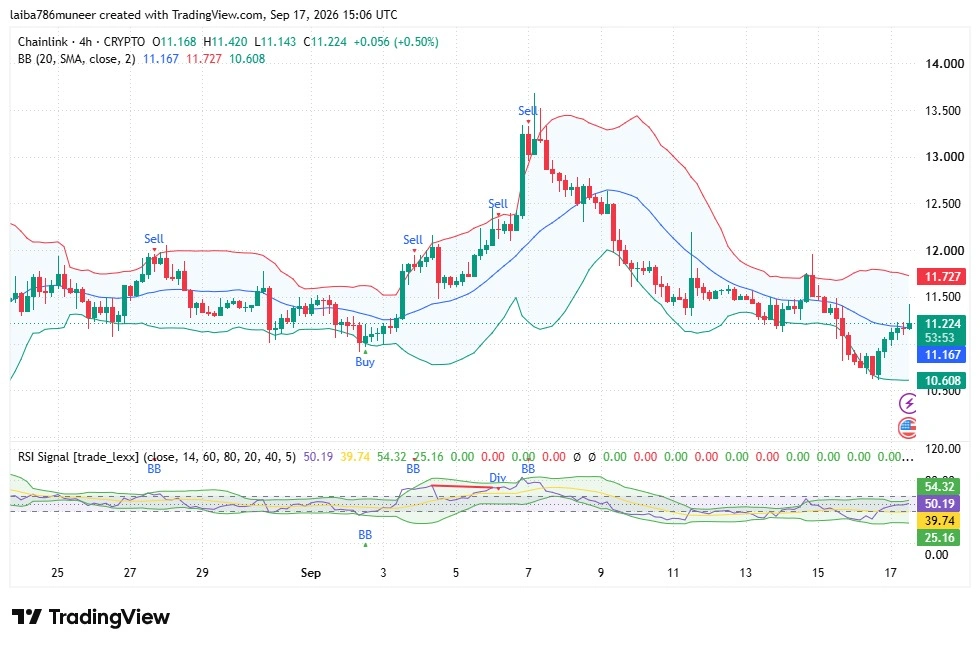This screenshot has height=647, width=980.
Task: Click the 12.000 price axis label
Action: pyautogui.click(x=944, y=251)
